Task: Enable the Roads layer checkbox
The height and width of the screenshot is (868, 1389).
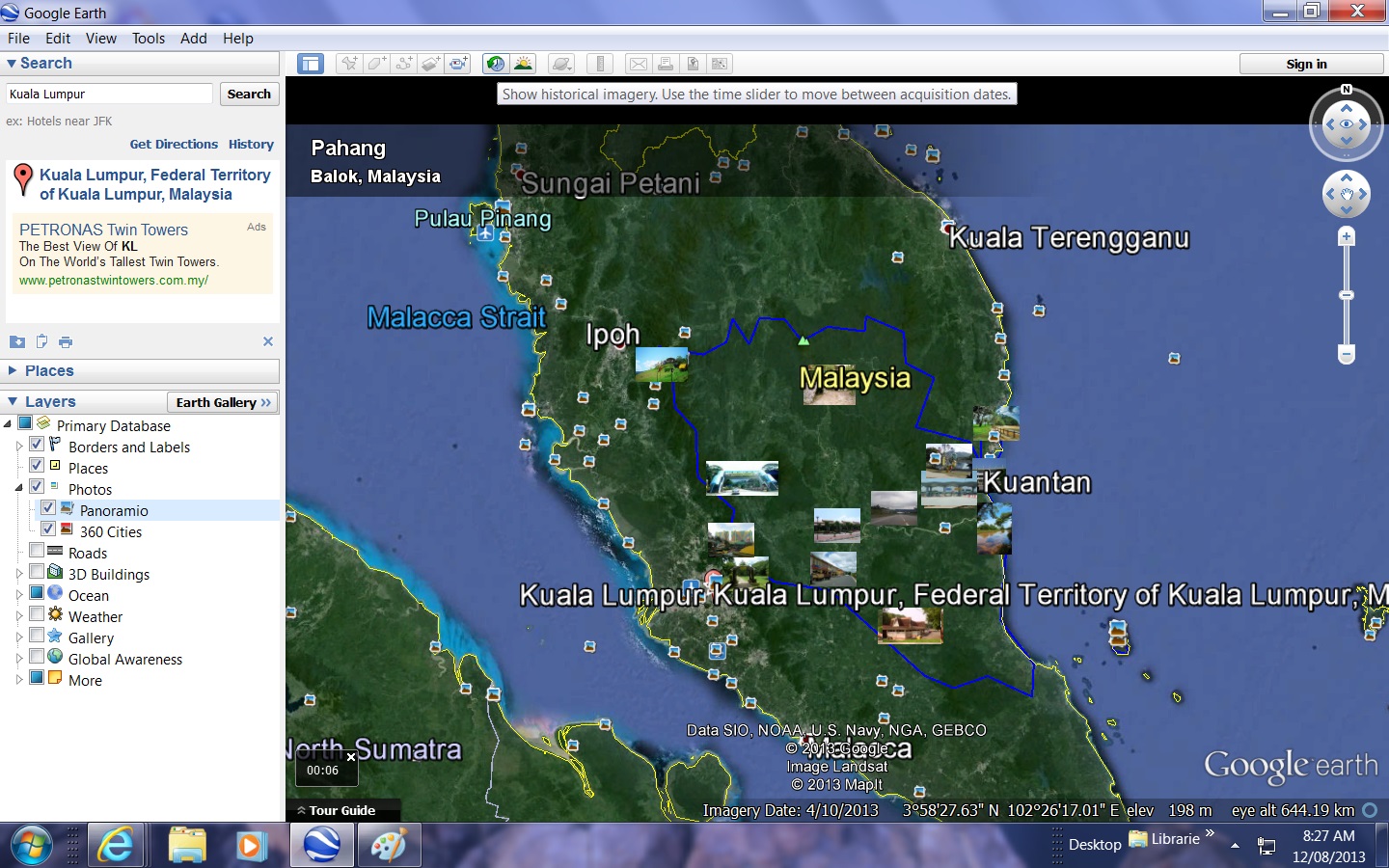Action: point(37,551)
